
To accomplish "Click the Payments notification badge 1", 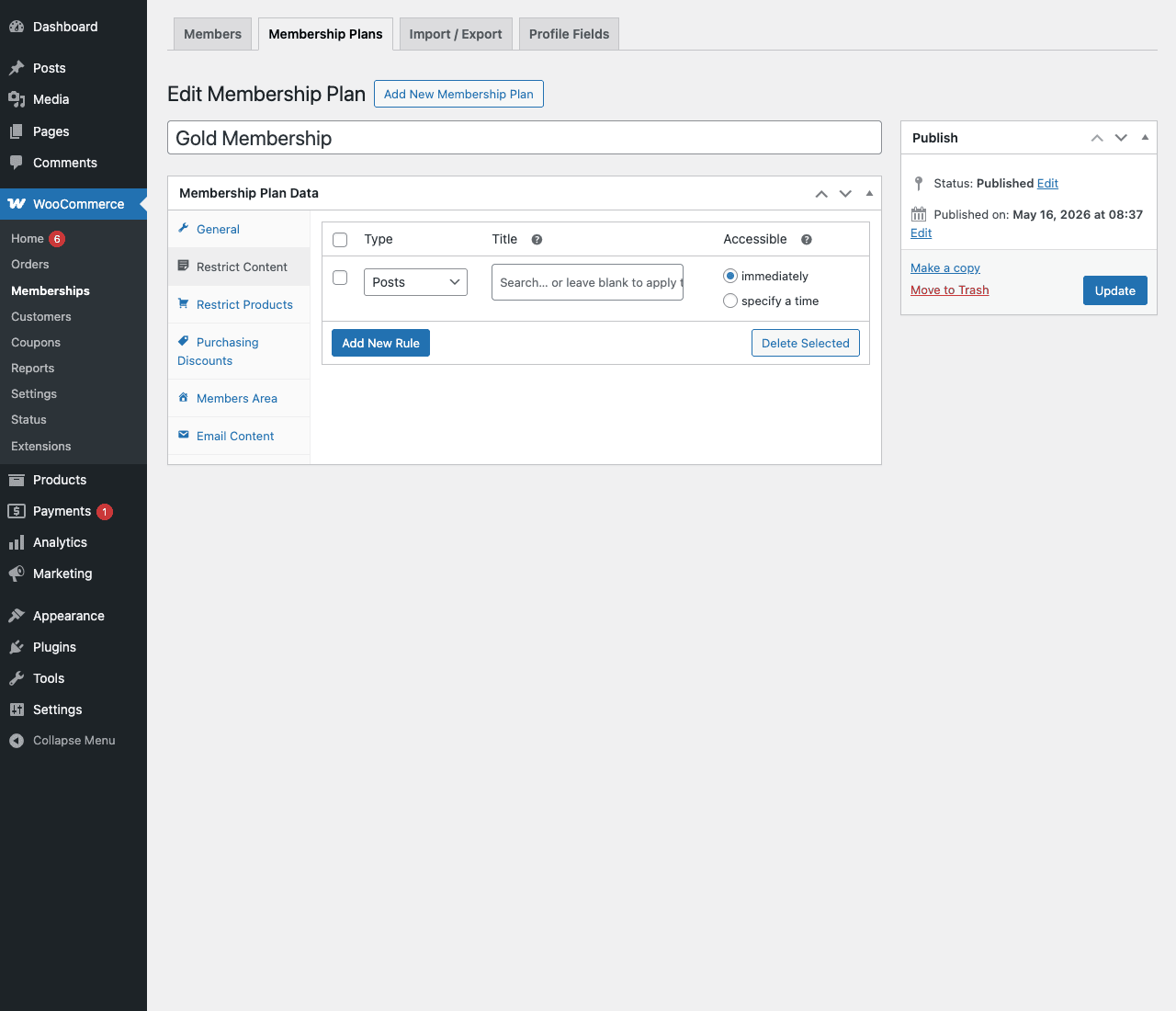I will pos(105,512).
